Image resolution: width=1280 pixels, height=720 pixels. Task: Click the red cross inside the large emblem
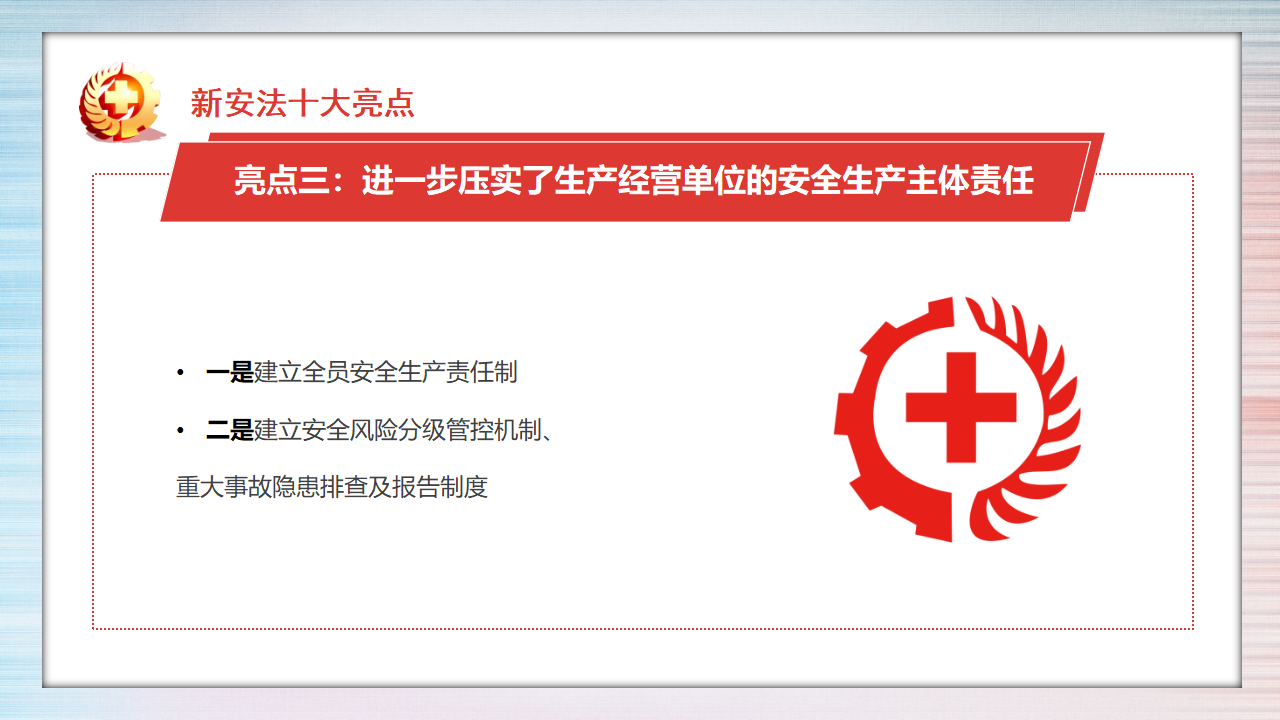[961, 406]
